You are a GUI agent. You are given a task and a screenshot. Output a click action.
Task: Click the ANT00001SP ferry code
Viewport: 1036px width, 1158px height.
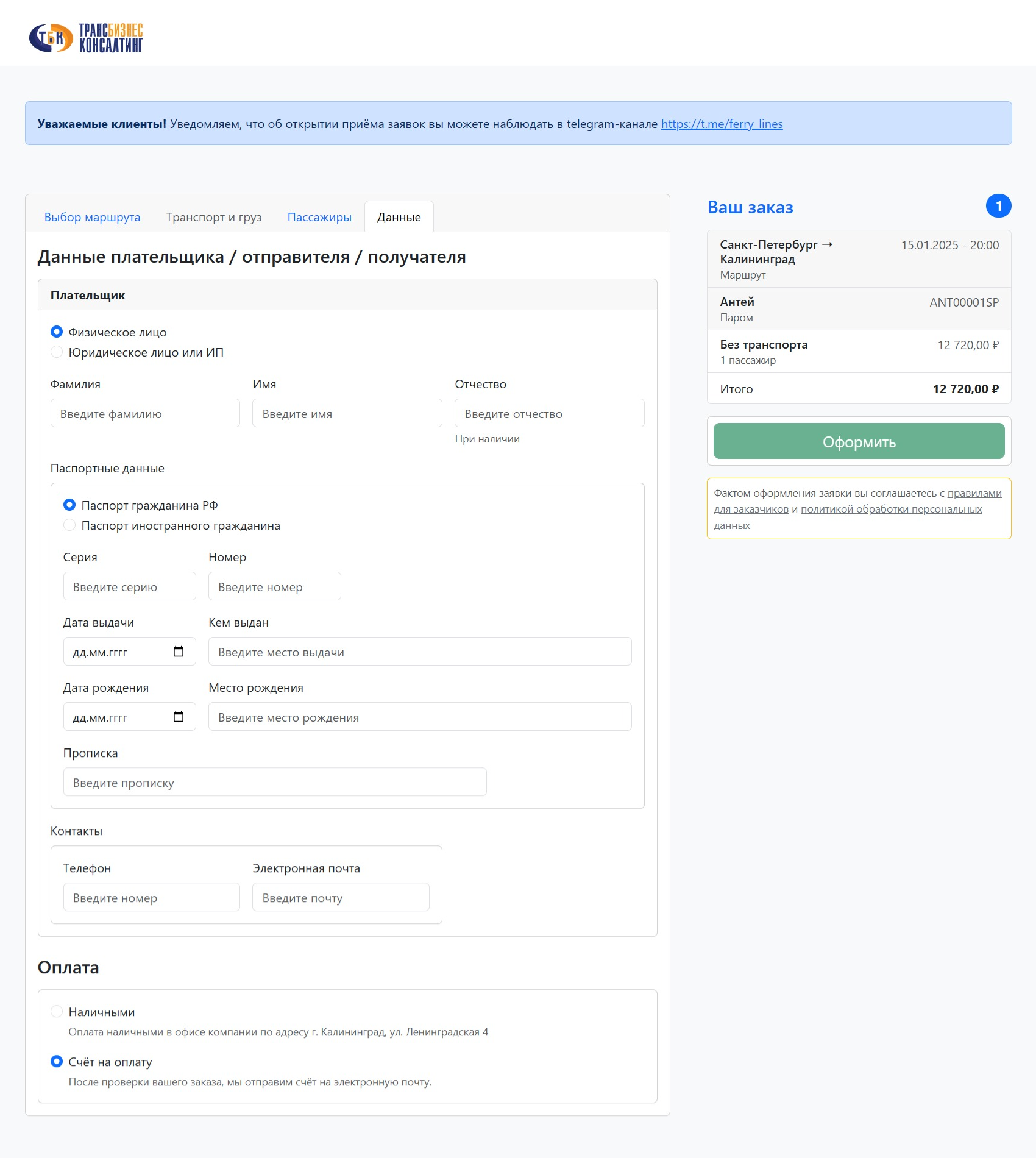click(x=964, y=302)
